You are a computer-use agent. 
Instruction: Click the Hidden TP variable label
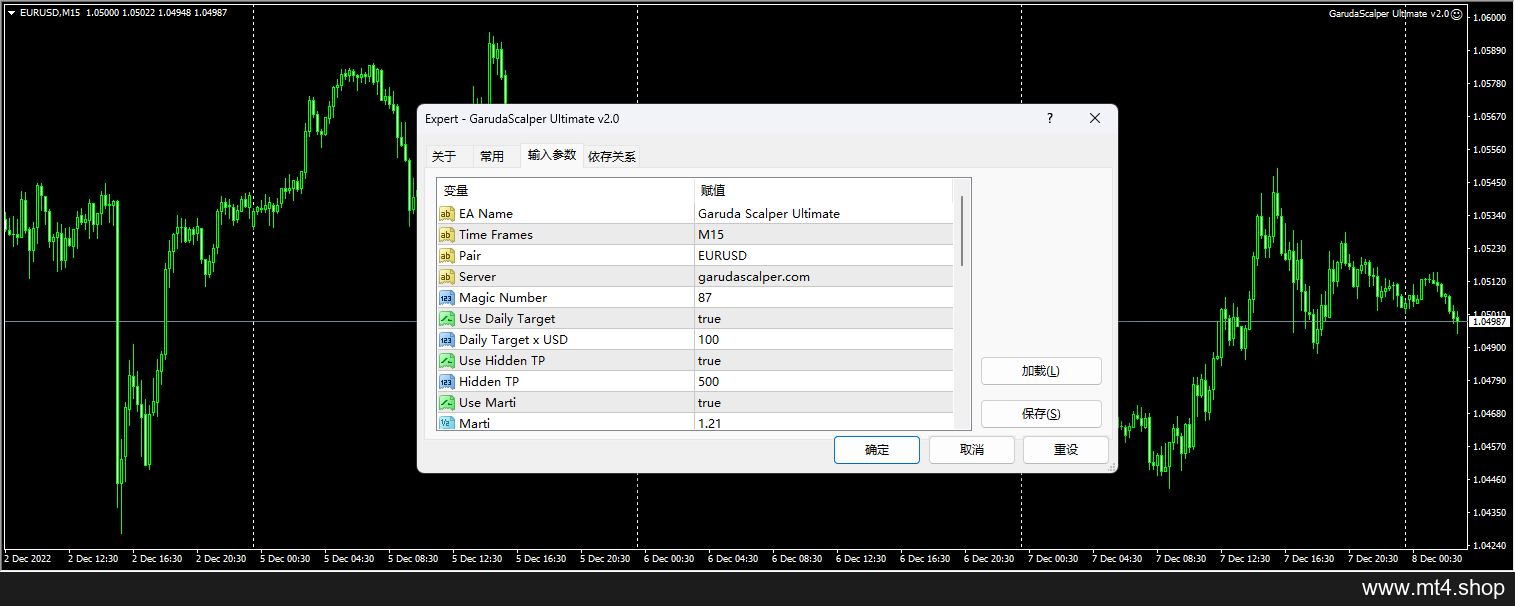489,382
